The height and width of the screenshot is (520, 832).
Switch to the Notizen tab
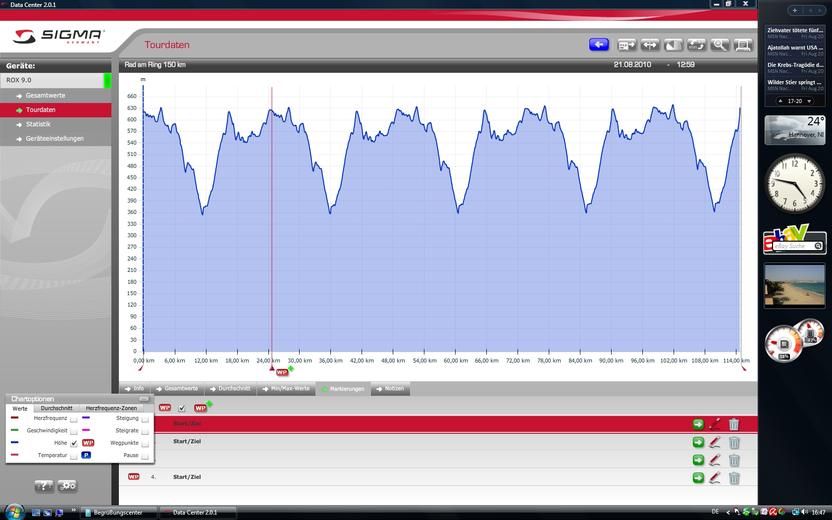click(x=390, y=389)
